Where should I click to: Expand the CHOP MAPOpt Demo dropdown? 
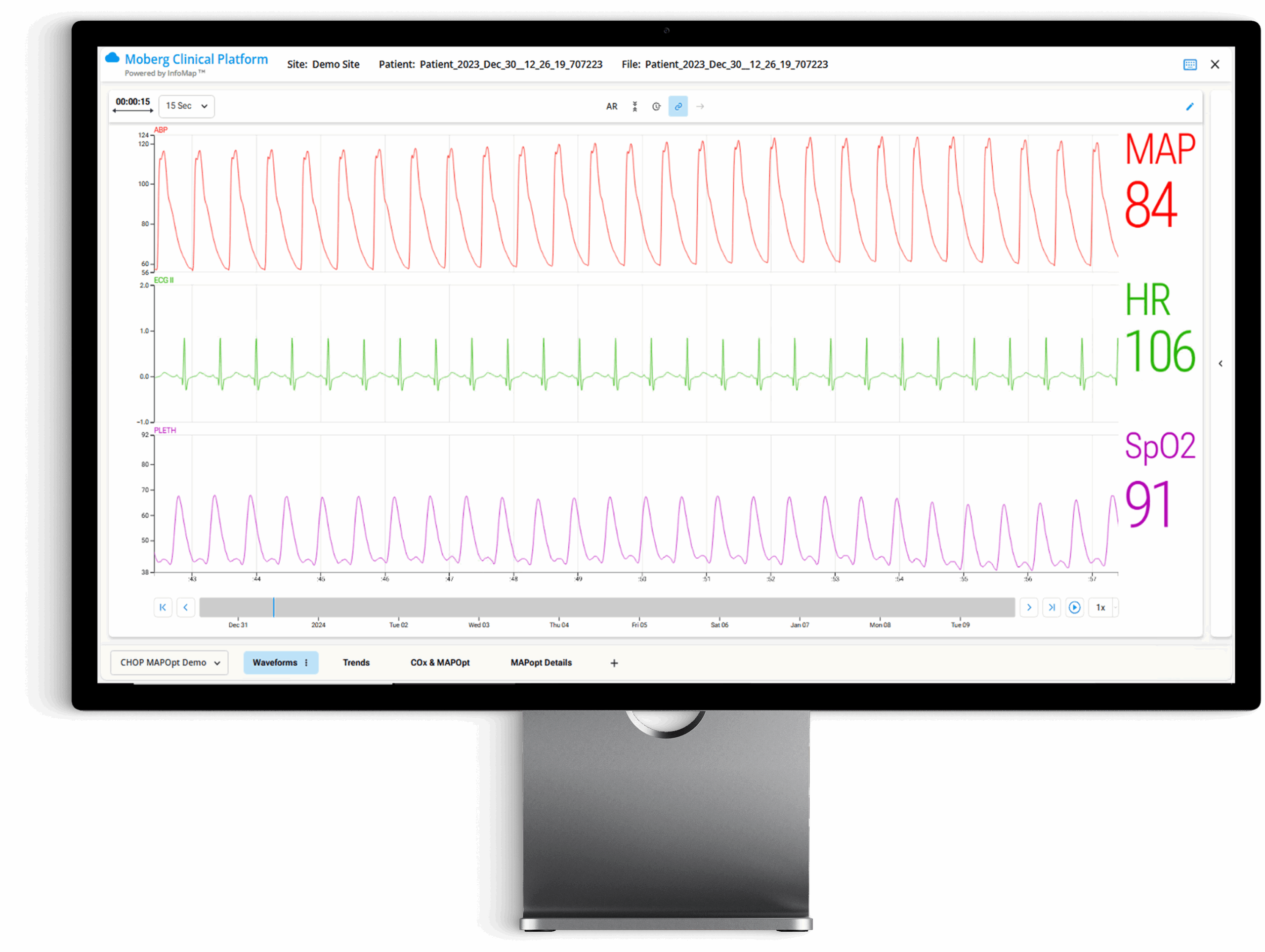click(169, 662)
